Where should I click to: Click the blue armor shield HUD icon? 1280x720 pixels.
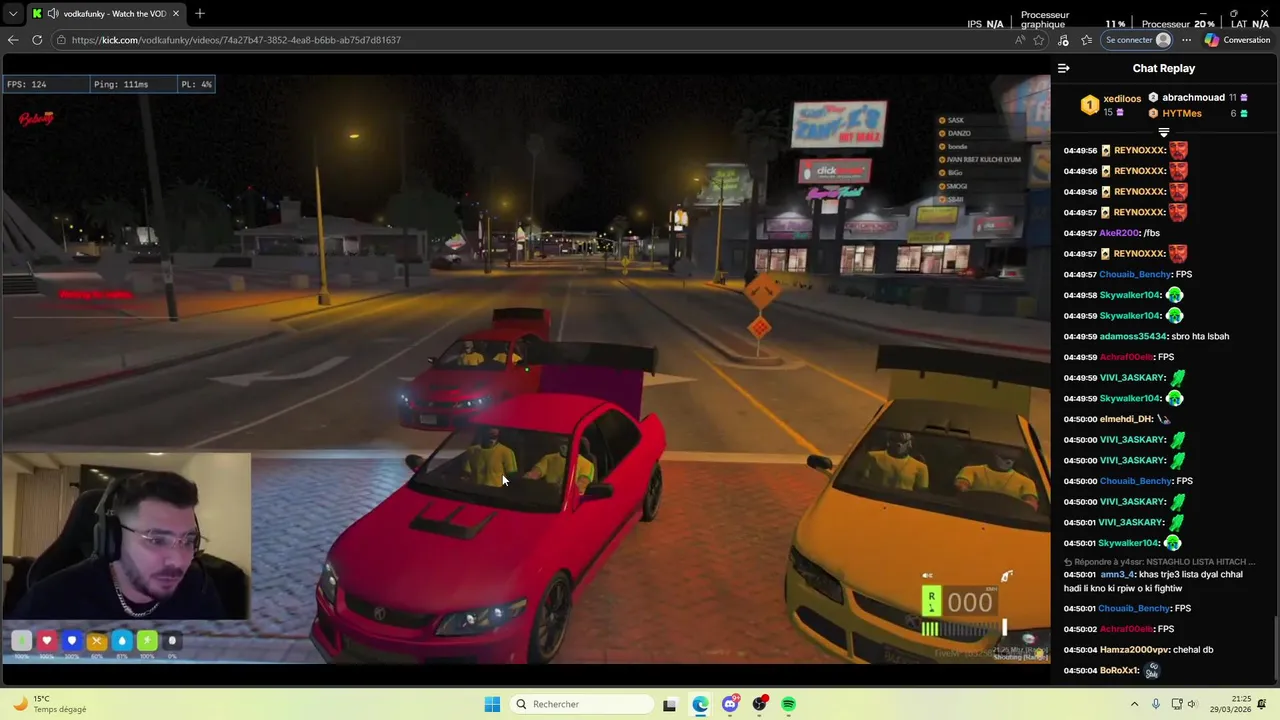pyautogui.click(x=71, y=641)
